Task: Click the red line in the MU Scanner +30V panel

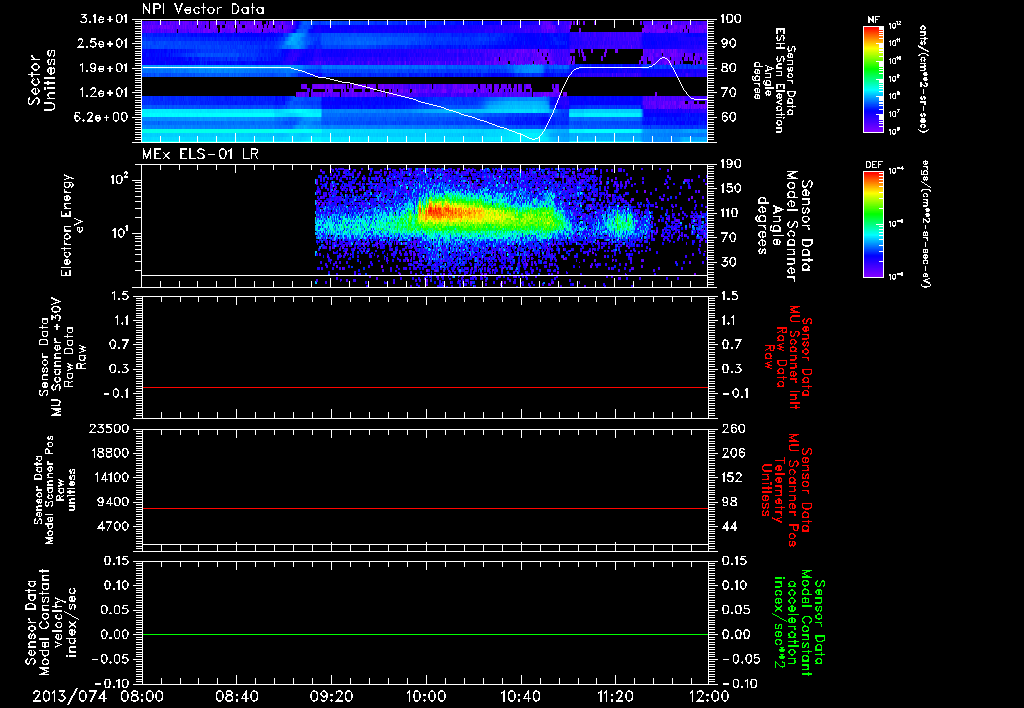Action: pyautogui.click(x=425, y=387)
